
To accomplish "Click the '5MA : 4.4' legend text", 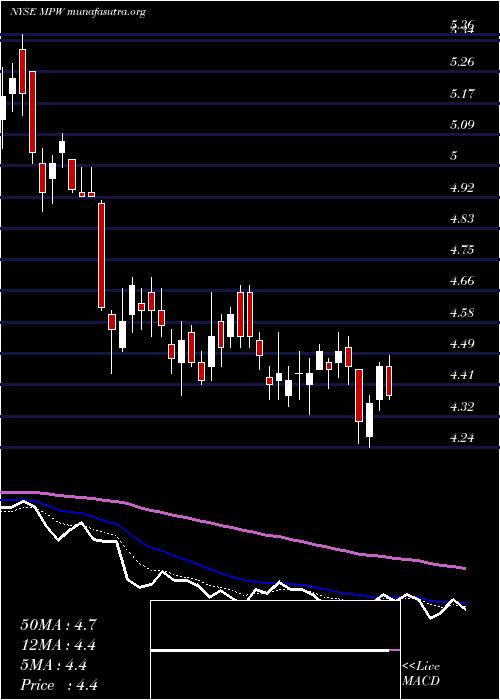I will (x=53, y=665).
